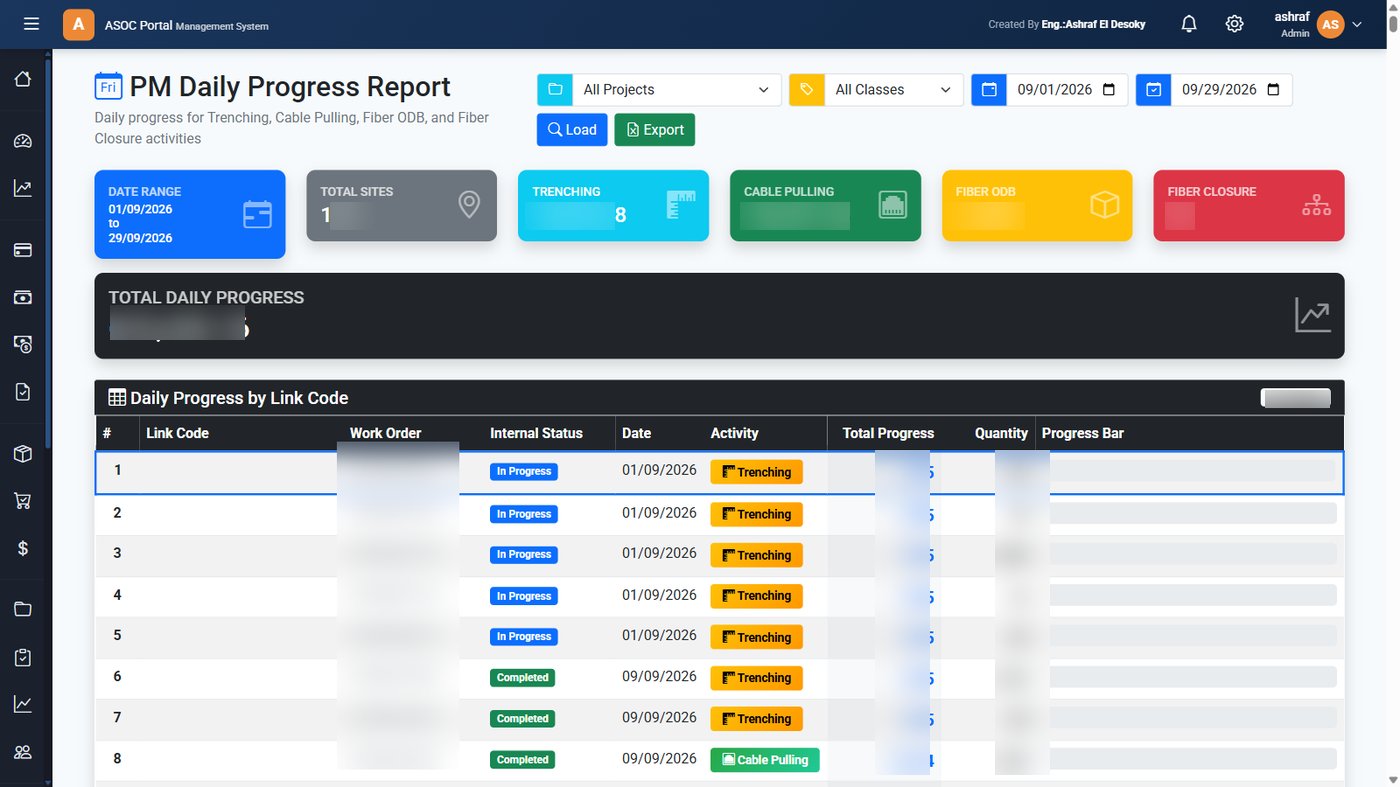Edit the end date field 09/29/2026
This screenshot has height=787, width=1400.
(1231, 90)
